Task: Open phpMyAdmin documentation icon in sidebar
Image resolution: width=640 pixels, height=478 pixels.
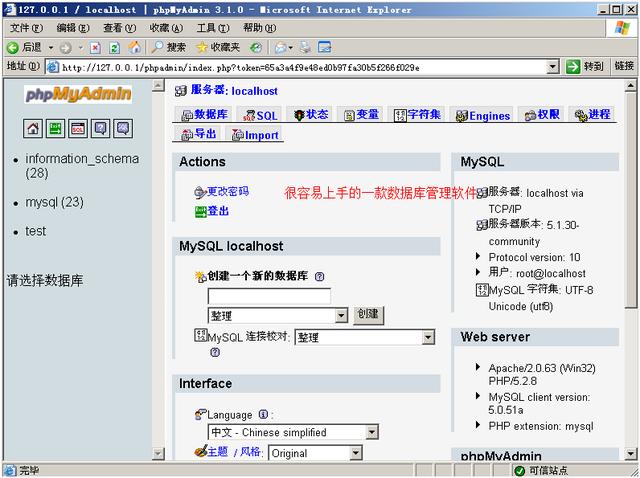Action: (x=100, y=129)
